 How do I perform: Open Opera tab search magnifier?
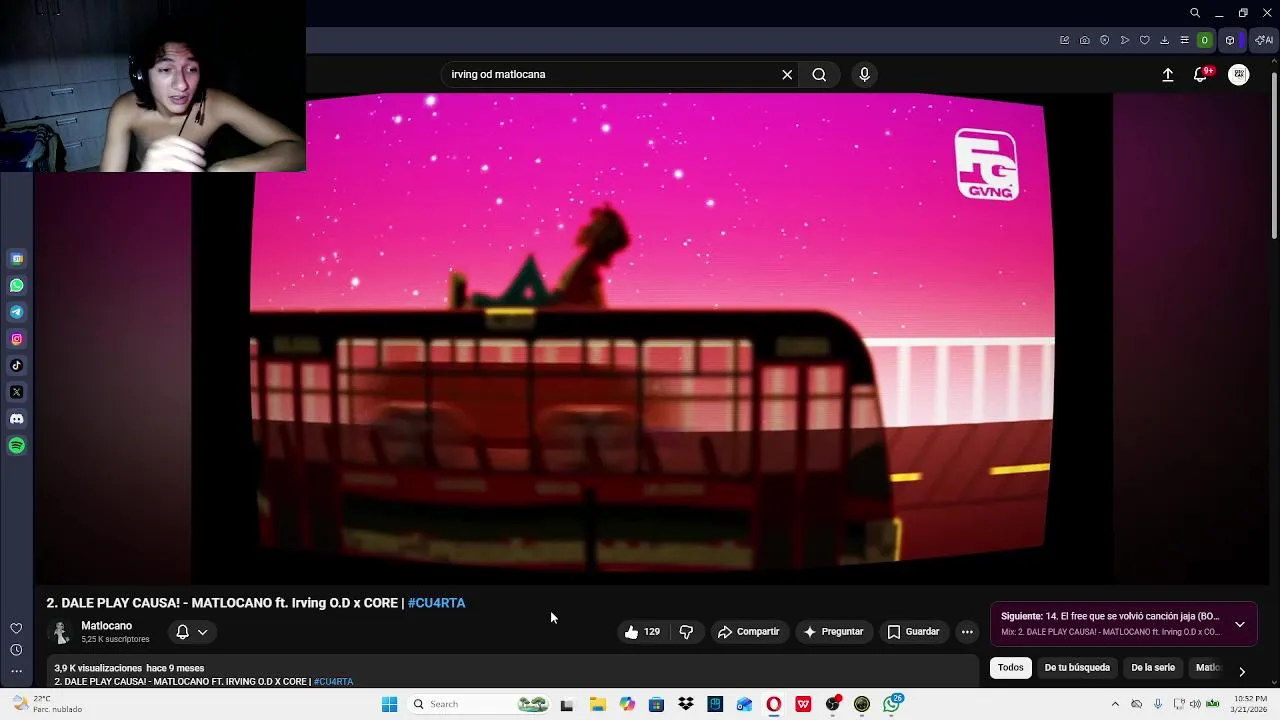click(1195, 13)
